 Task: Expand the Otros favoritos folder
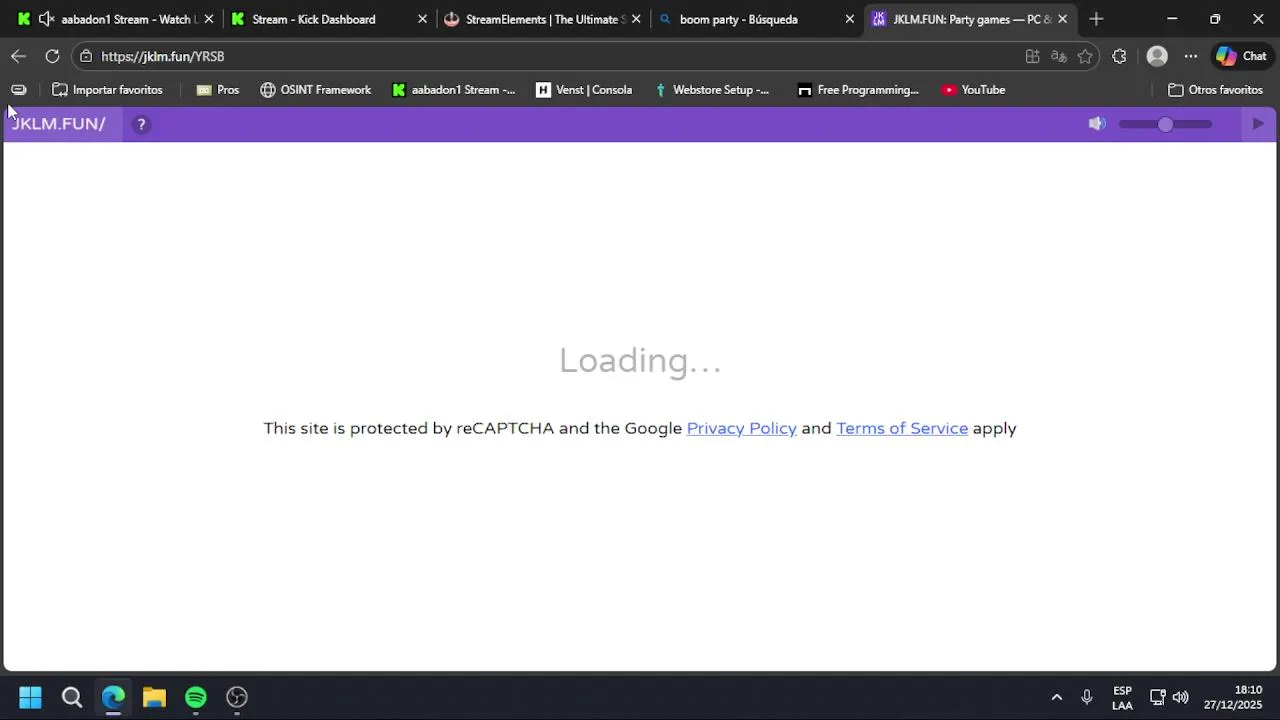click(1215, 90)
